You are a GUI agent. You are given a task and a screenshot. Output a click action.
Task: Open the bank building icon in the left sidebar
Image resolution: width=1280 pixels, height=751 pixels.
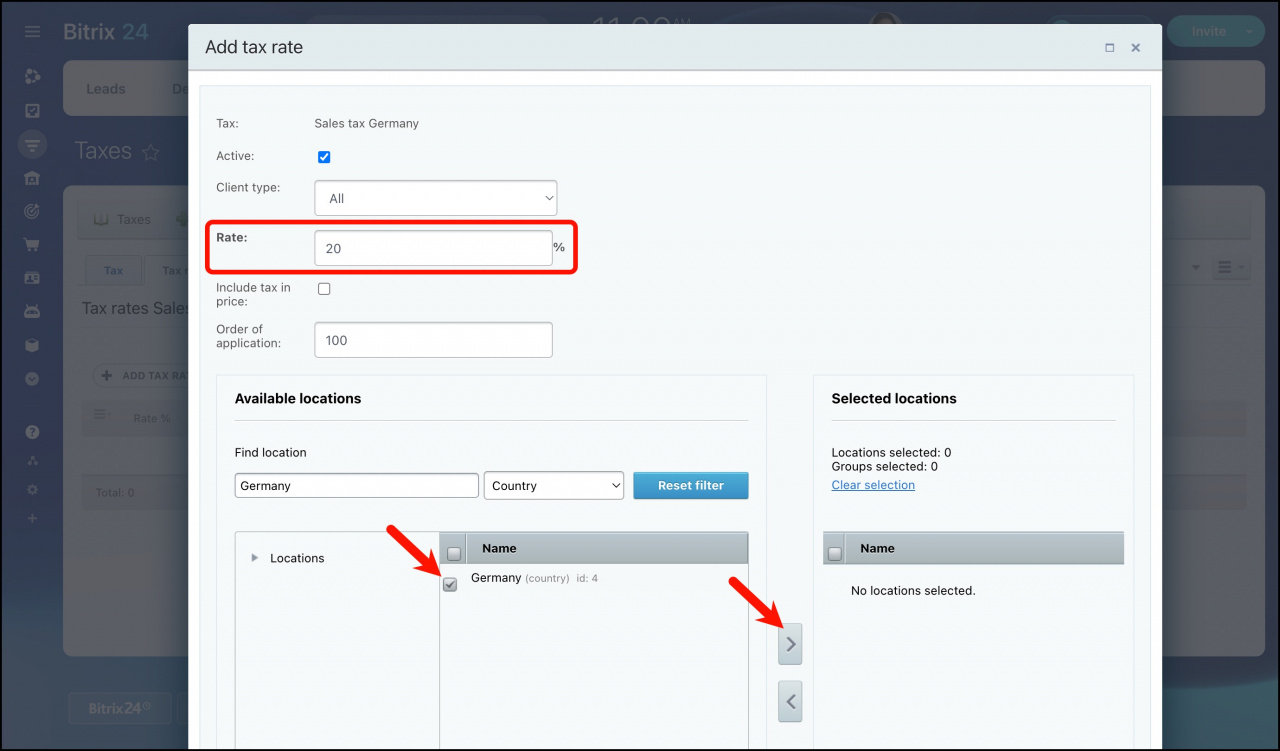coord(32,178)
